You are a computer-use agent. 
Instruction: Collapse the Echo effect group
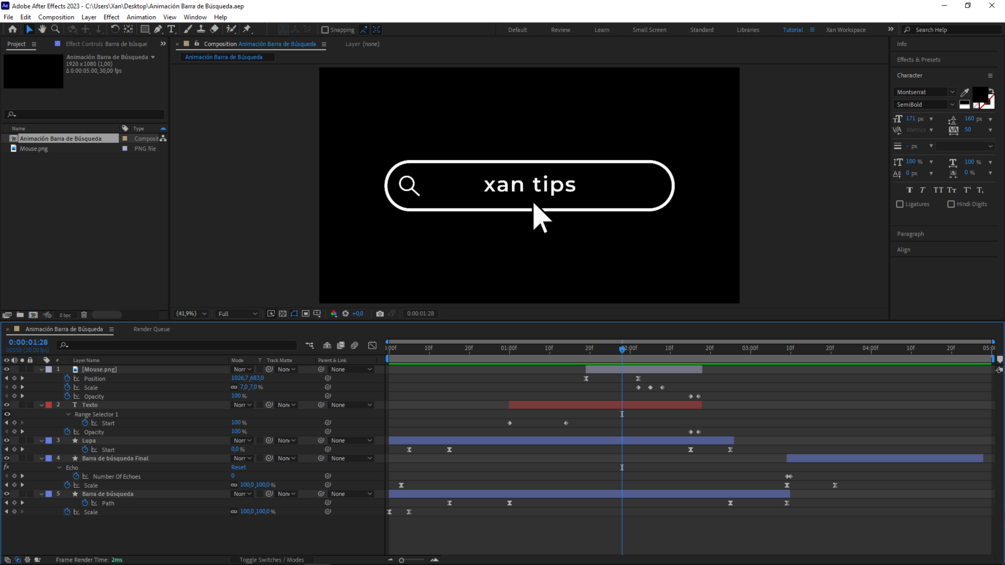pos(60,468)
